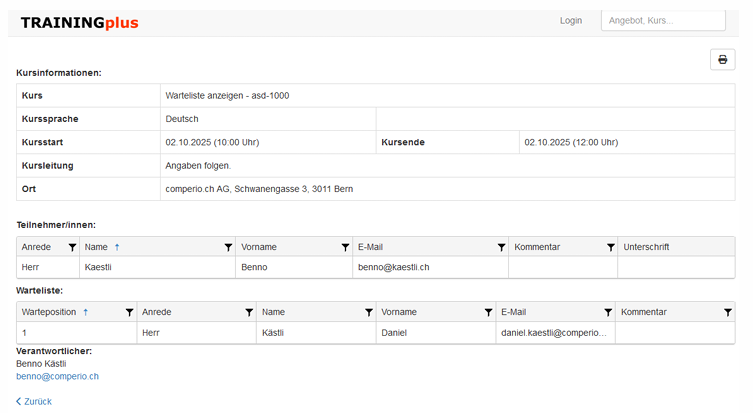This screenshot has height=413, width=753.
Task: Open filter for Teilnehmer Anrede column
Action: pos(72,247)
